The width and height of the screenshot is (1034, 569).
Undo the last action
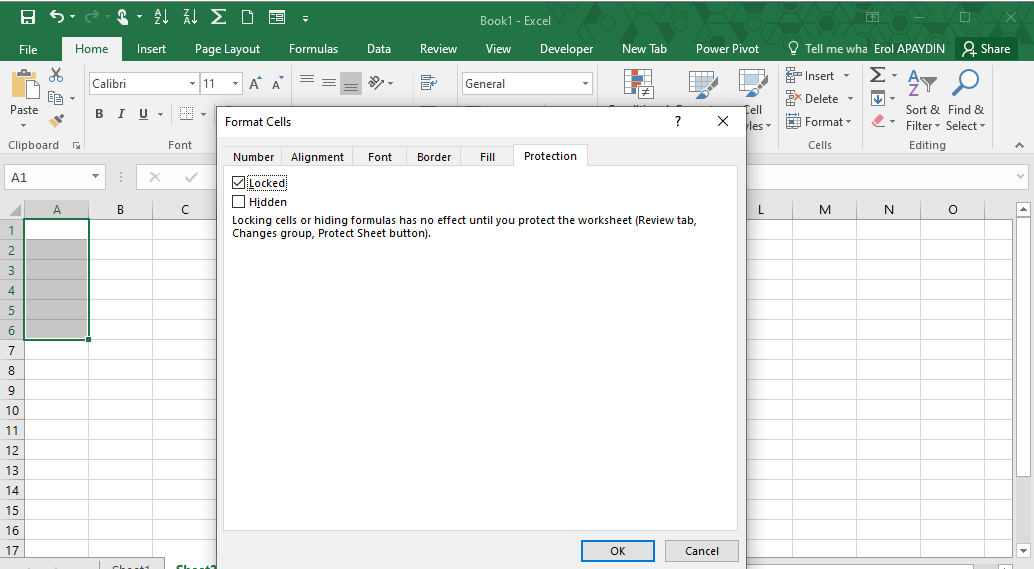point(57,17)
